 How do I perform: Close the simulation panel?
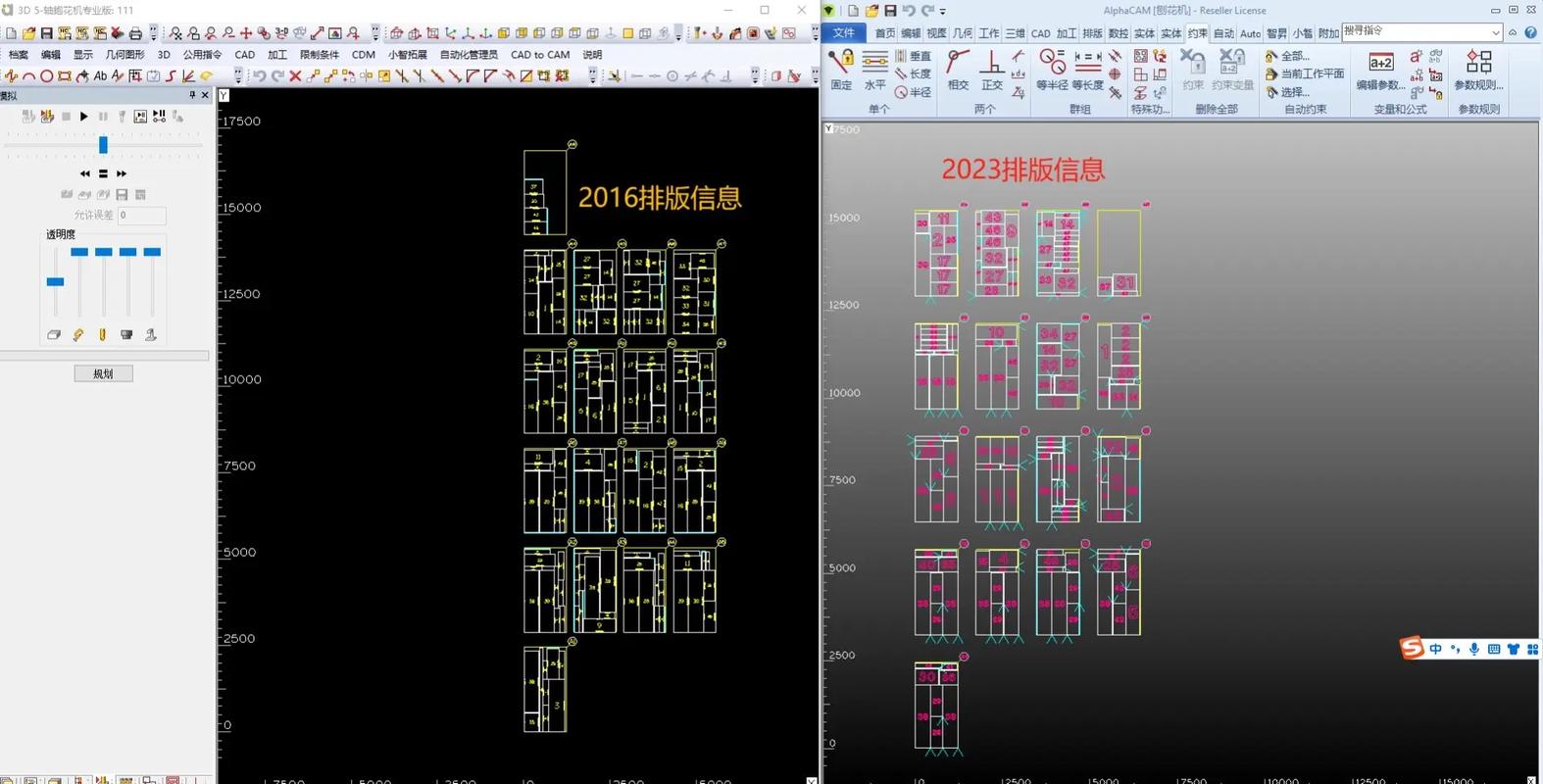point(205,95)
